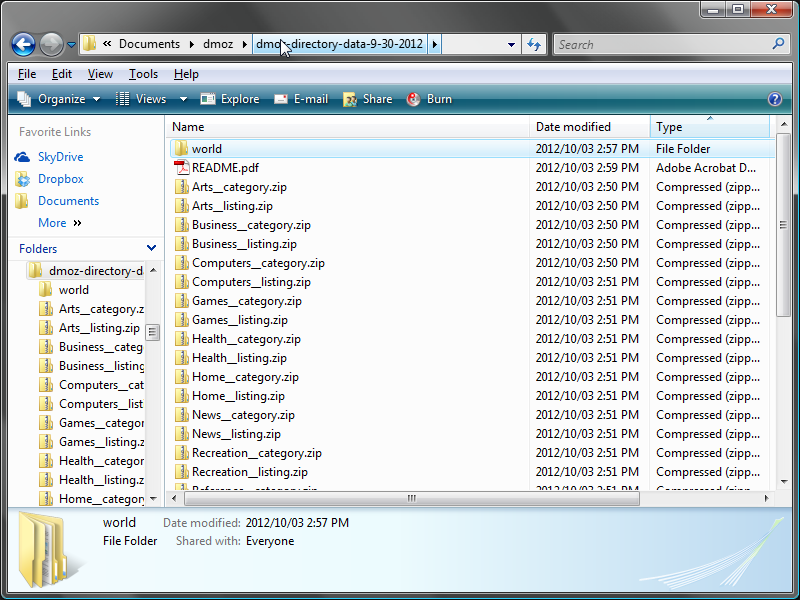Sort files by Date modified column

[573, 127]
